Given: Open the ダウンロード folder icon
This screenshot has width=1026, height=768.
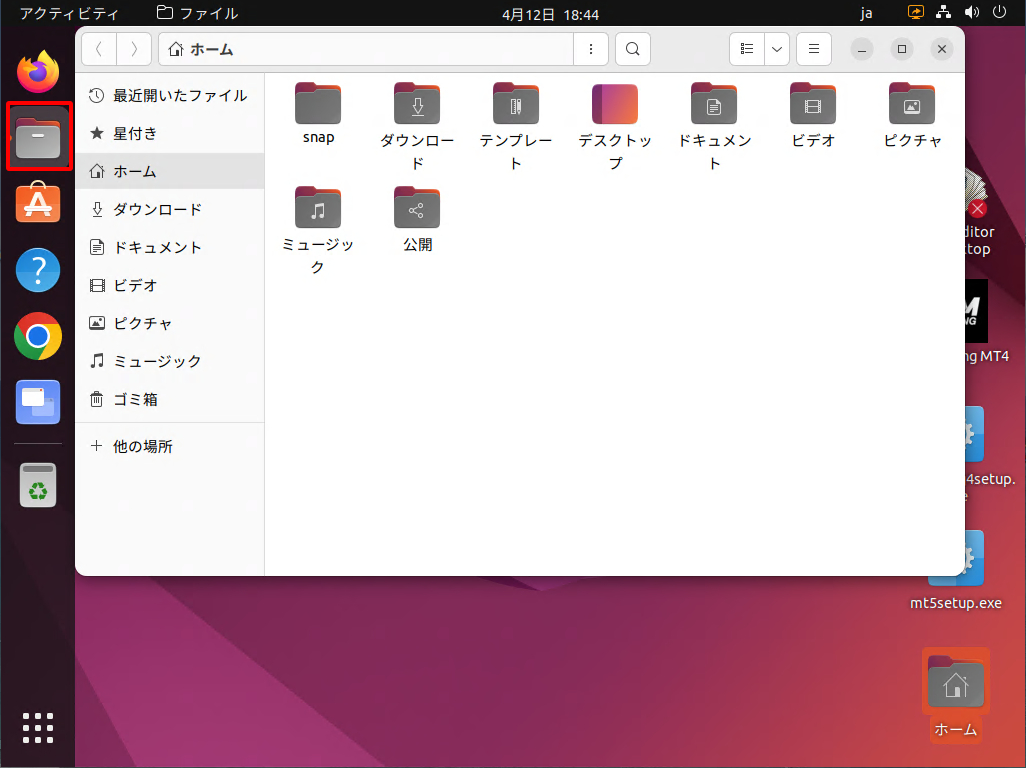Looking at the screenshot, I should click(417, 104).
